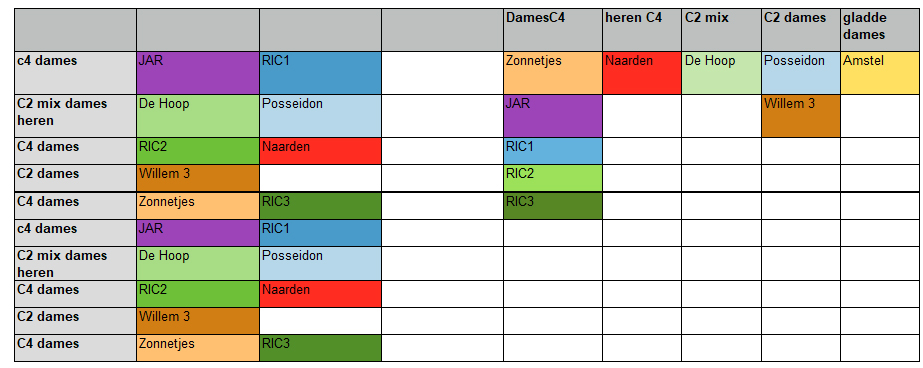Select the C2 dames column header
Screen dimensions: 923x368
pos(801,30)
